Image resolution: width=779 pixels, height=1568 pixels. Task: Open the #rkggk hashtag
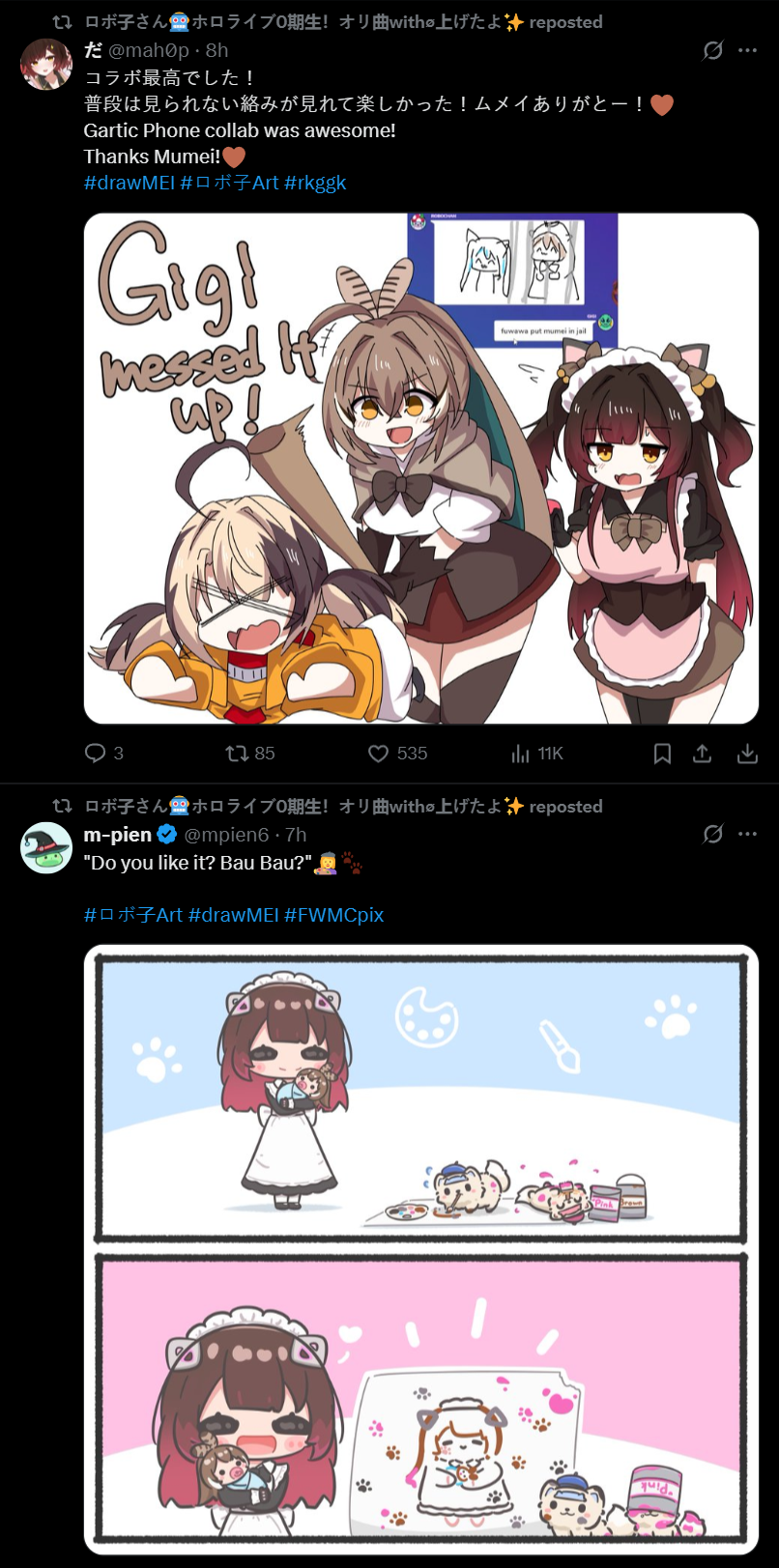315,183
